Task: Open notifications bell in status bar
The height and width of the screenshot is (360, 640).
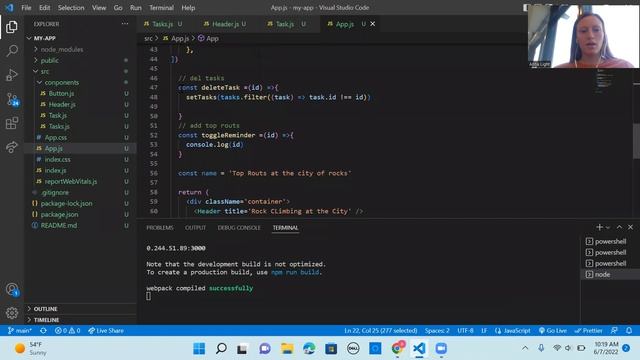Action: click(x=629, y=331)
